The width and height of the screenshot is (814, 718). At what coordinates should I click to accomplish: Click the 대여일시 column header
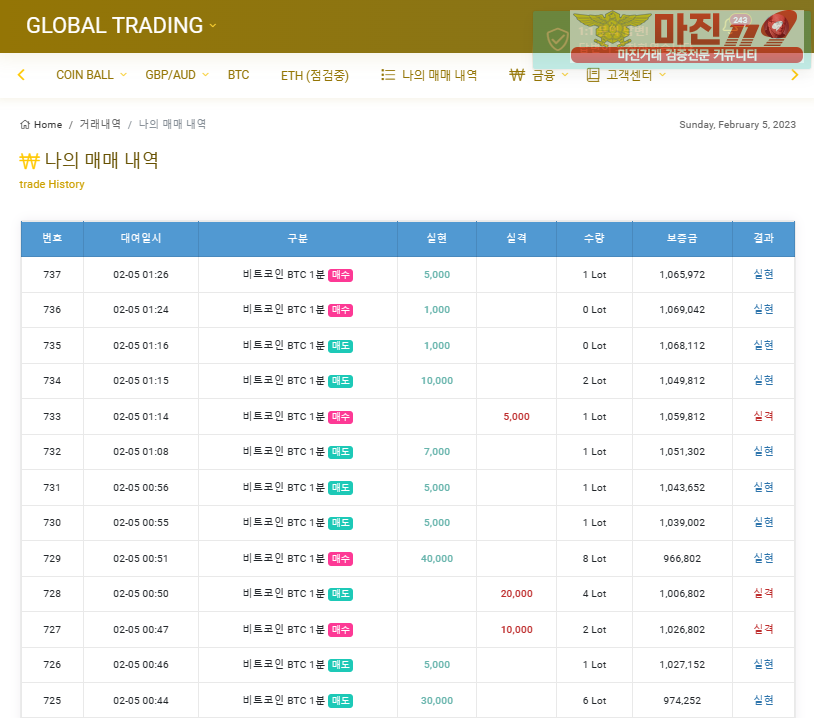141,239
